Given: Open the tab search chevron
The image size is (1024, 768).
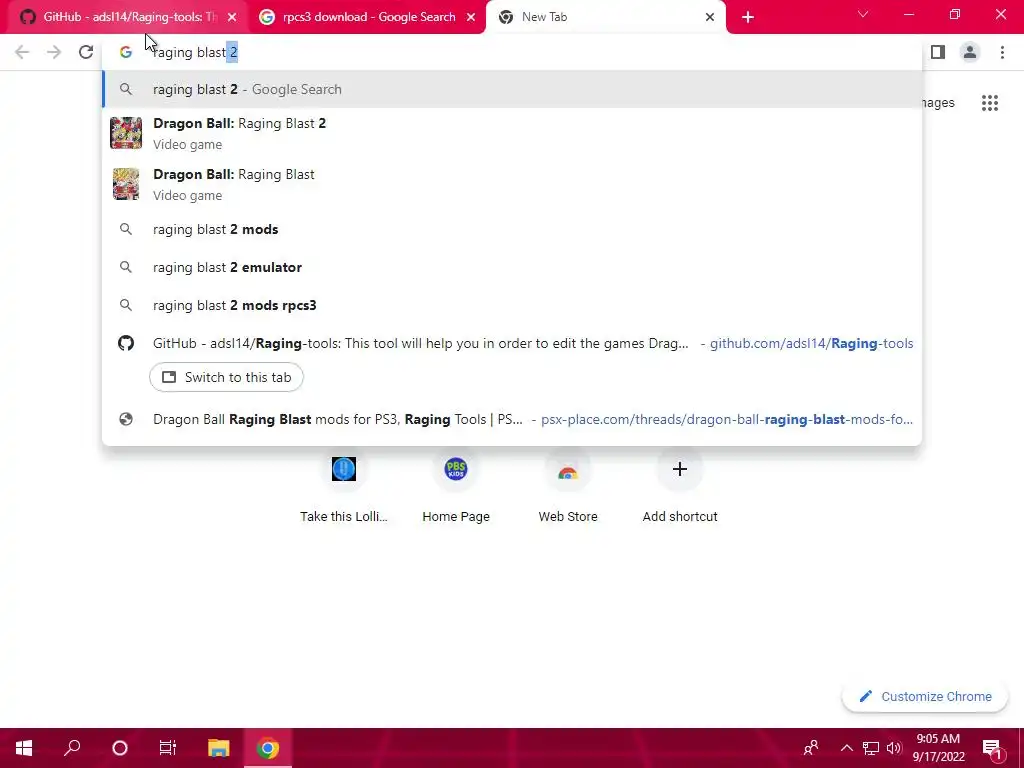Looking at the screenshot, I should click(863, 14).
